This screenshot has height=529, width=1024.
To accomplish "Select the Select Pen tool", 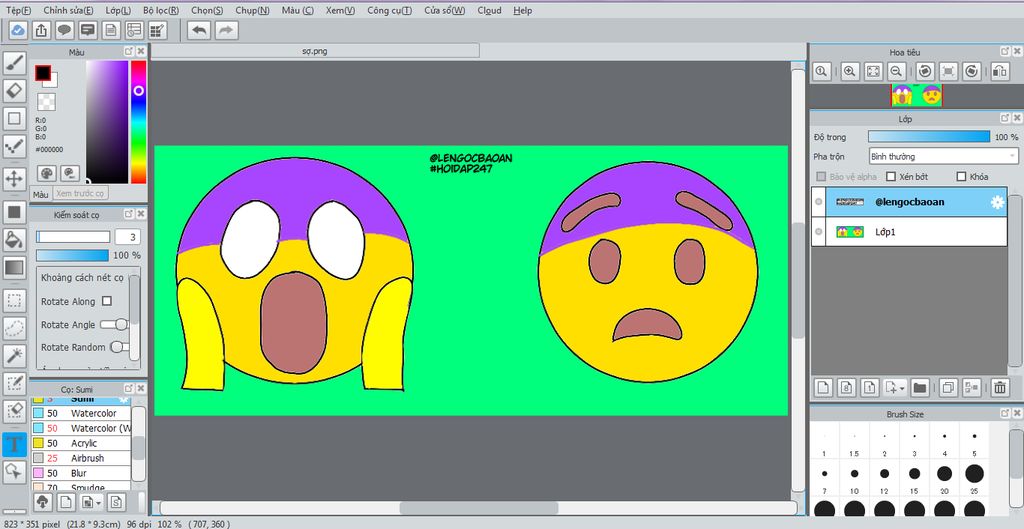I will (x=14, y=385).
